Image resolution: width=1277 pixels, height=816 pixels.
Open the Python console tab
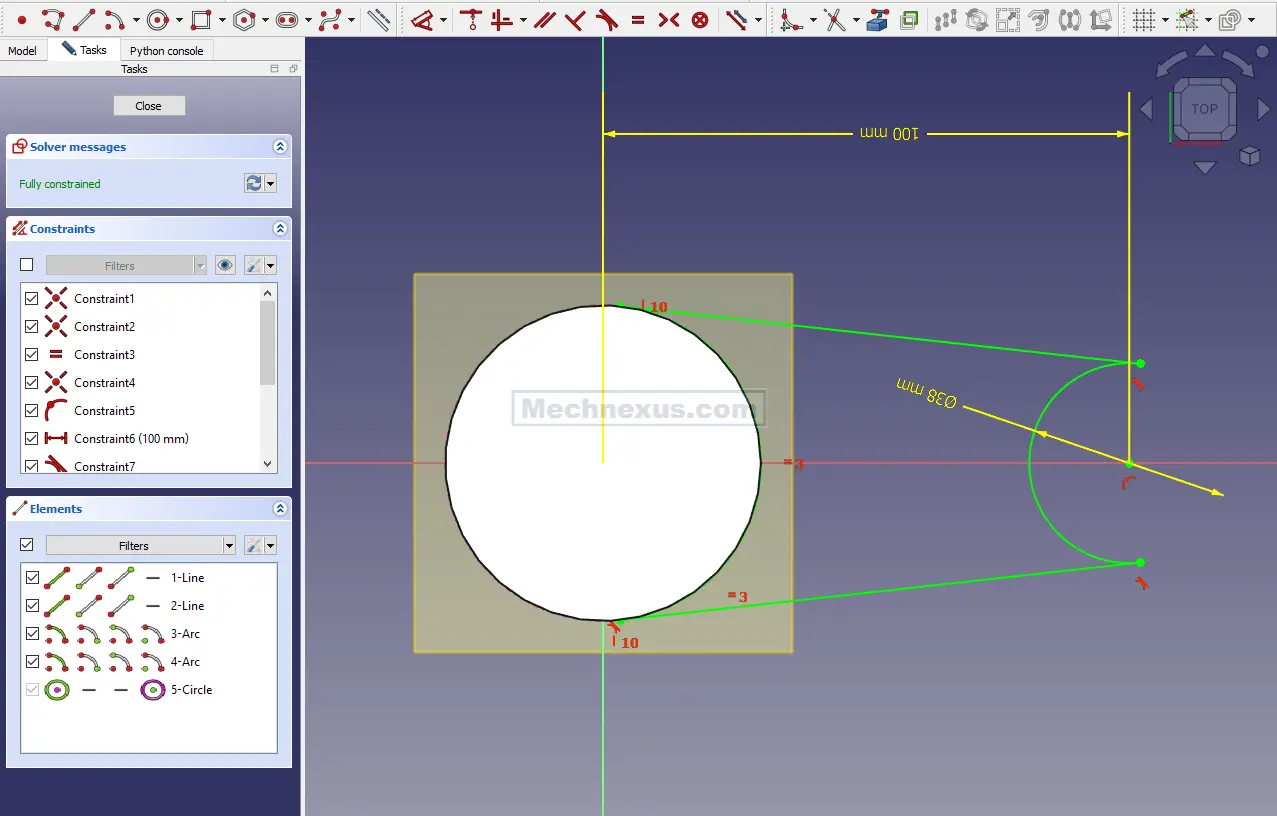pos(166,51)
